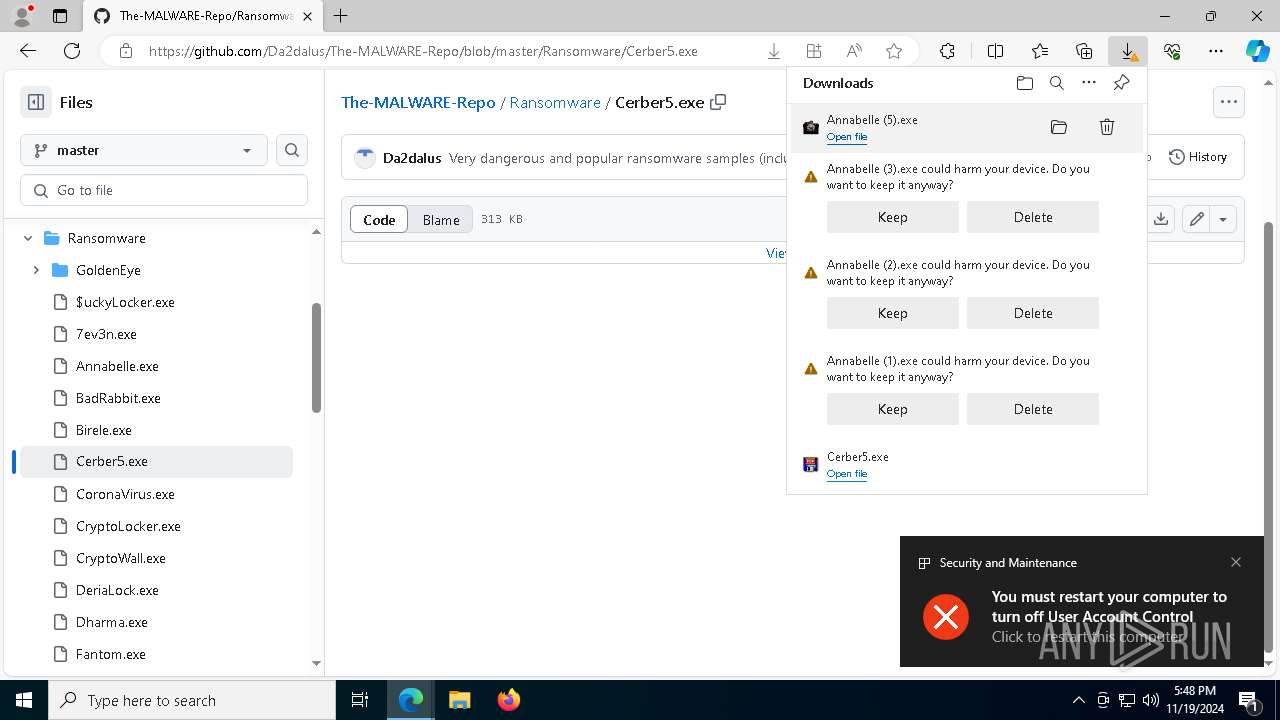Open Browser essentials icon

pos(1172,51)
